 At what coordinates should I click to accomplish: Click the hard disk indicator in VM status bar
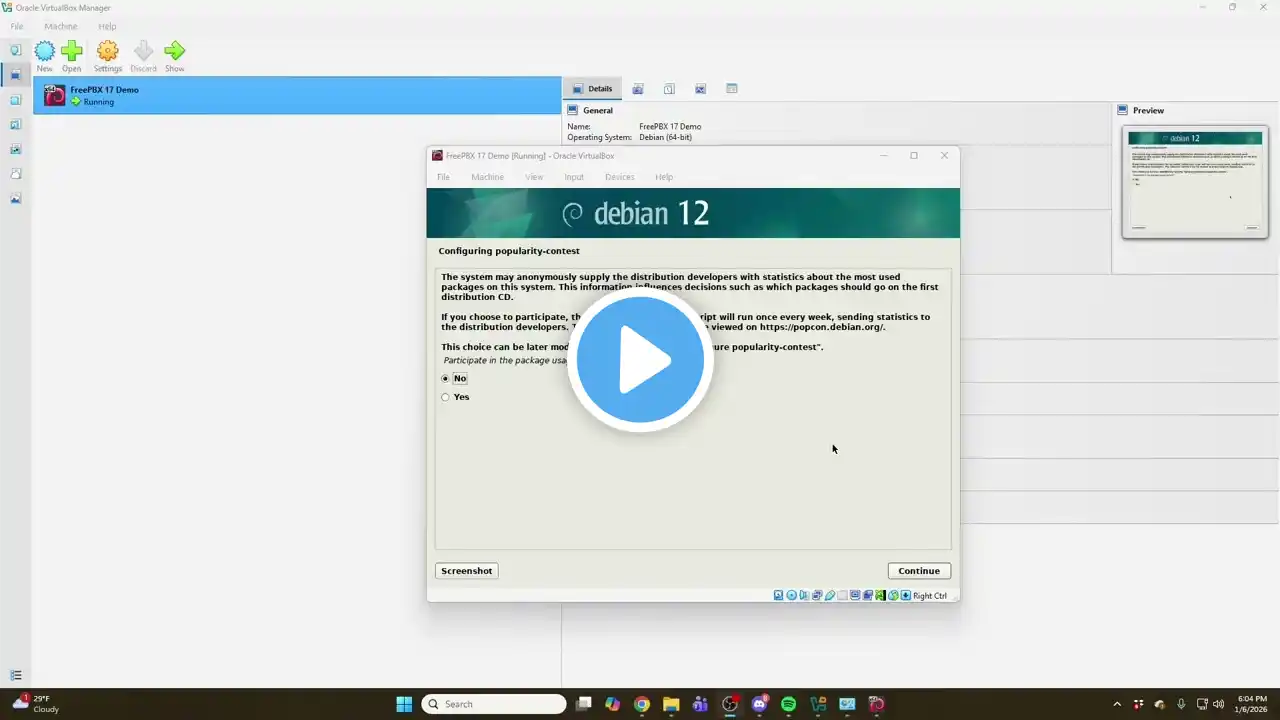[x=779, y=595]
